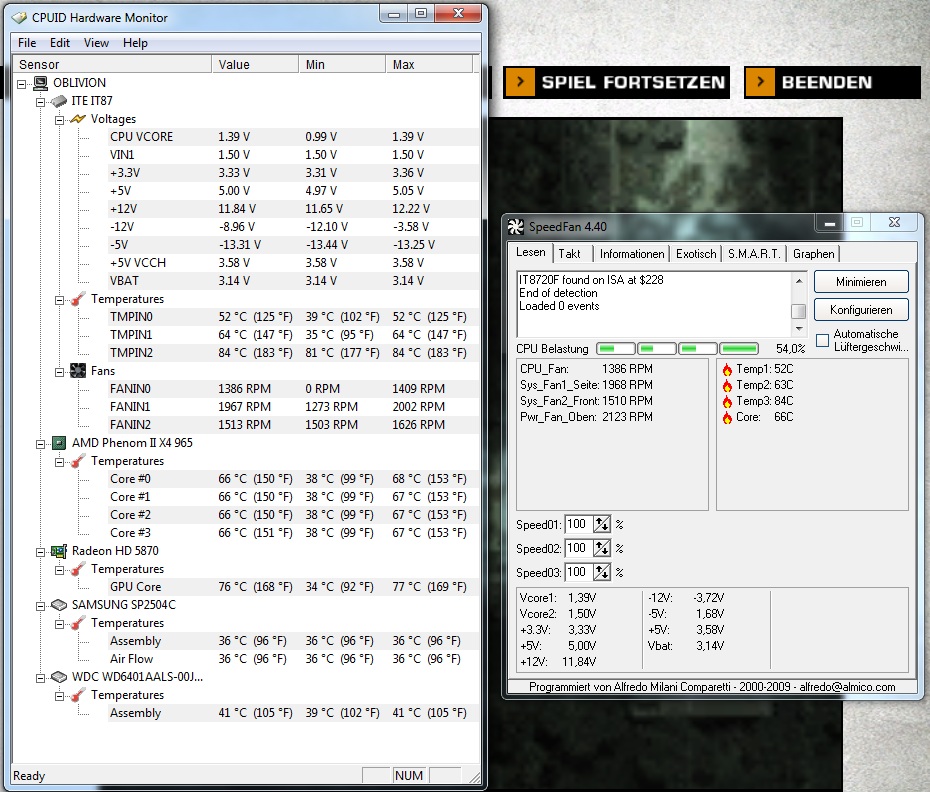The width and height of the screenshot is (930, 792).
Task: Select the FANIN1 row
Action: [x=292, y=407]
